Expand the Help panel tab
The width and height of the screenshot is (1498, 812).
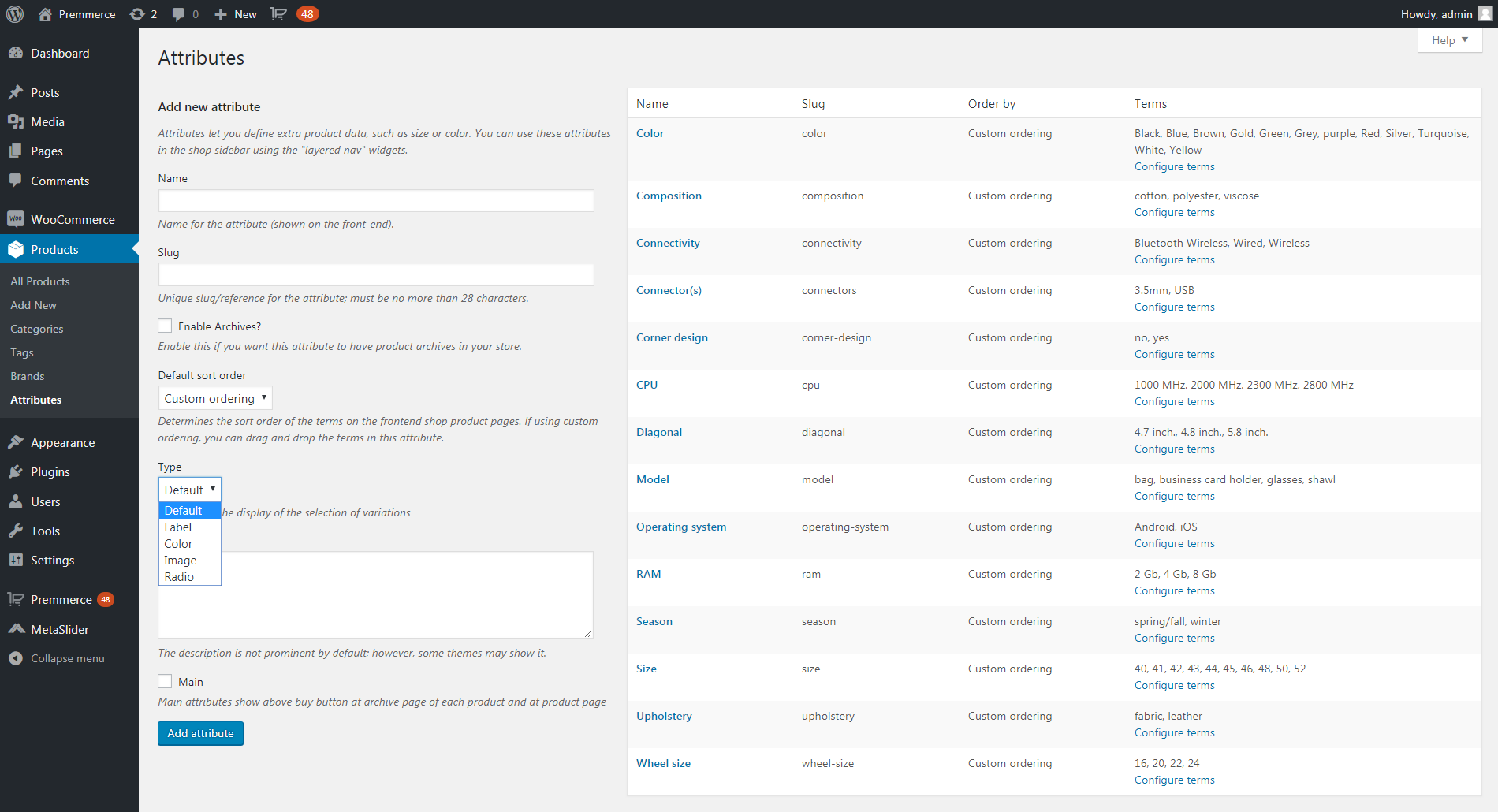pos(1449,40)
